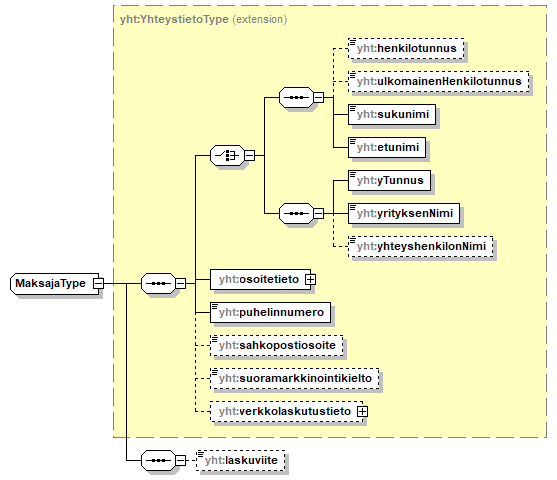This screenshot has width=557, height=480.
Task: Select the yht:suoramarkkinointikielto element
Action: coord(295,378)
